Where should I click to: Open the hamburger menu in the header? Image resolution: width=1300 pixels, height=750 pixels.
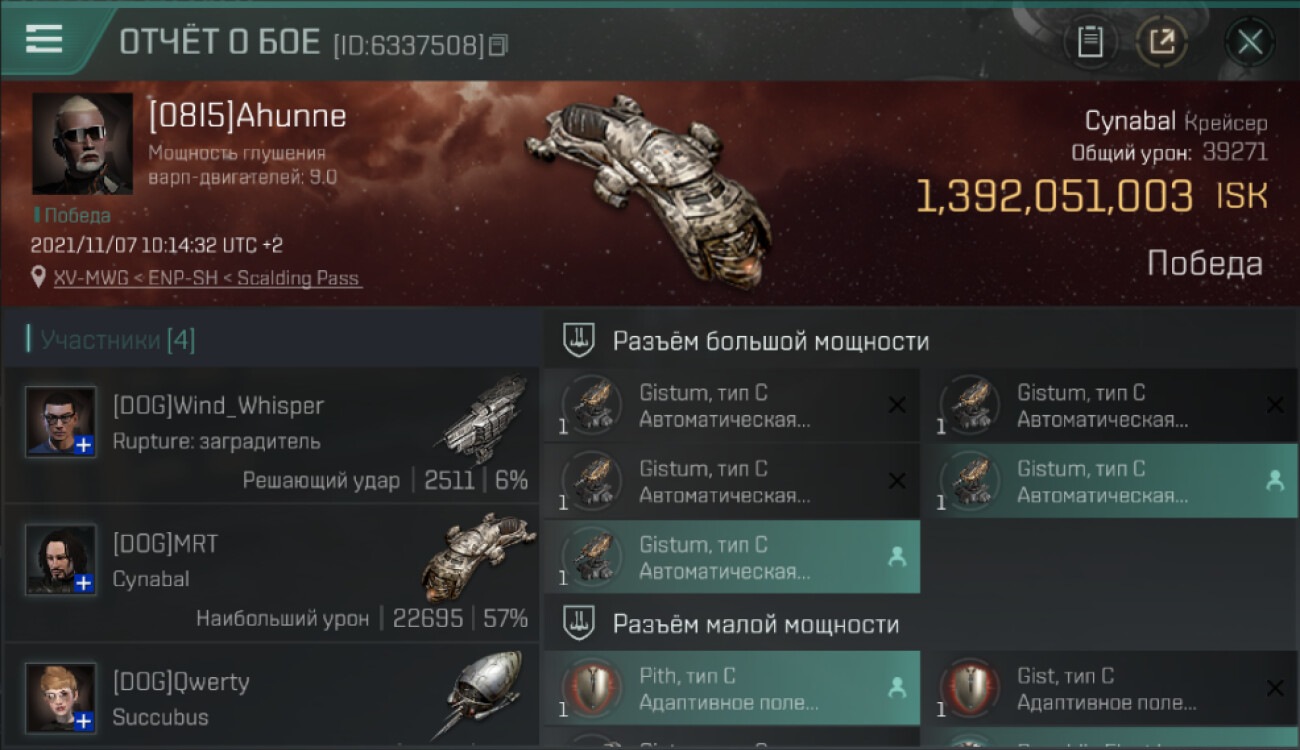coord(44,38)
